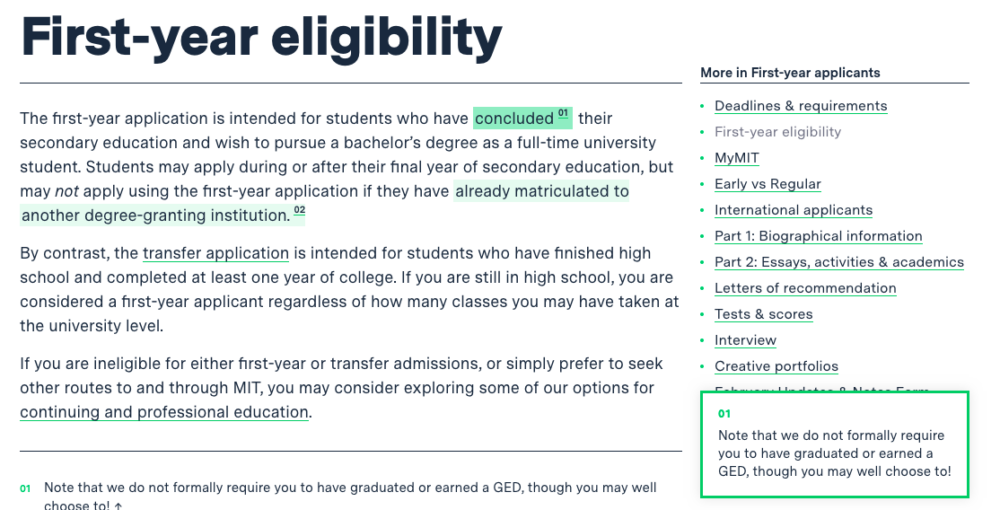Visit International applicants page

[x=793, y=210]
